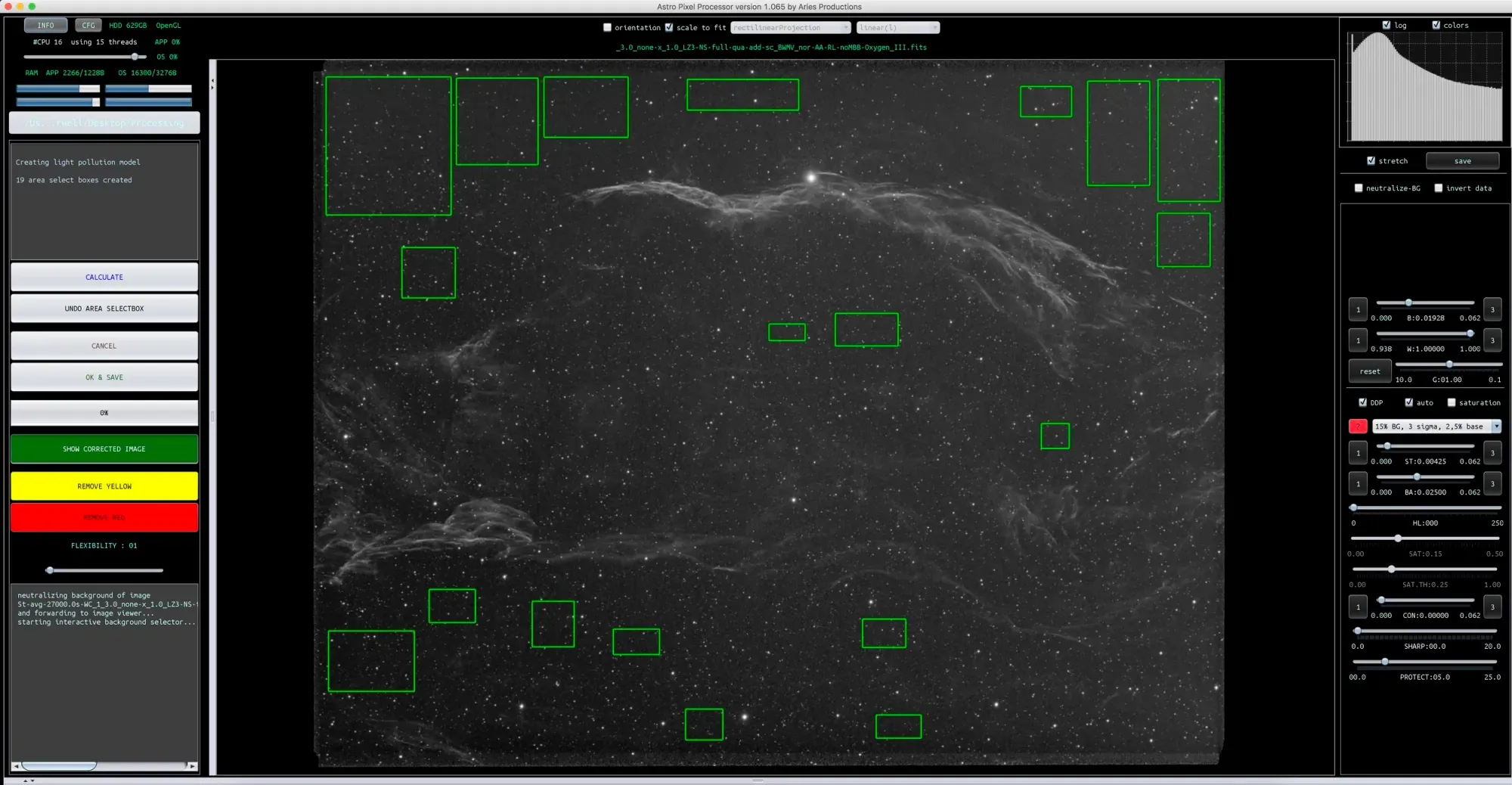Click the CALCULATE button

pos(104,278)
